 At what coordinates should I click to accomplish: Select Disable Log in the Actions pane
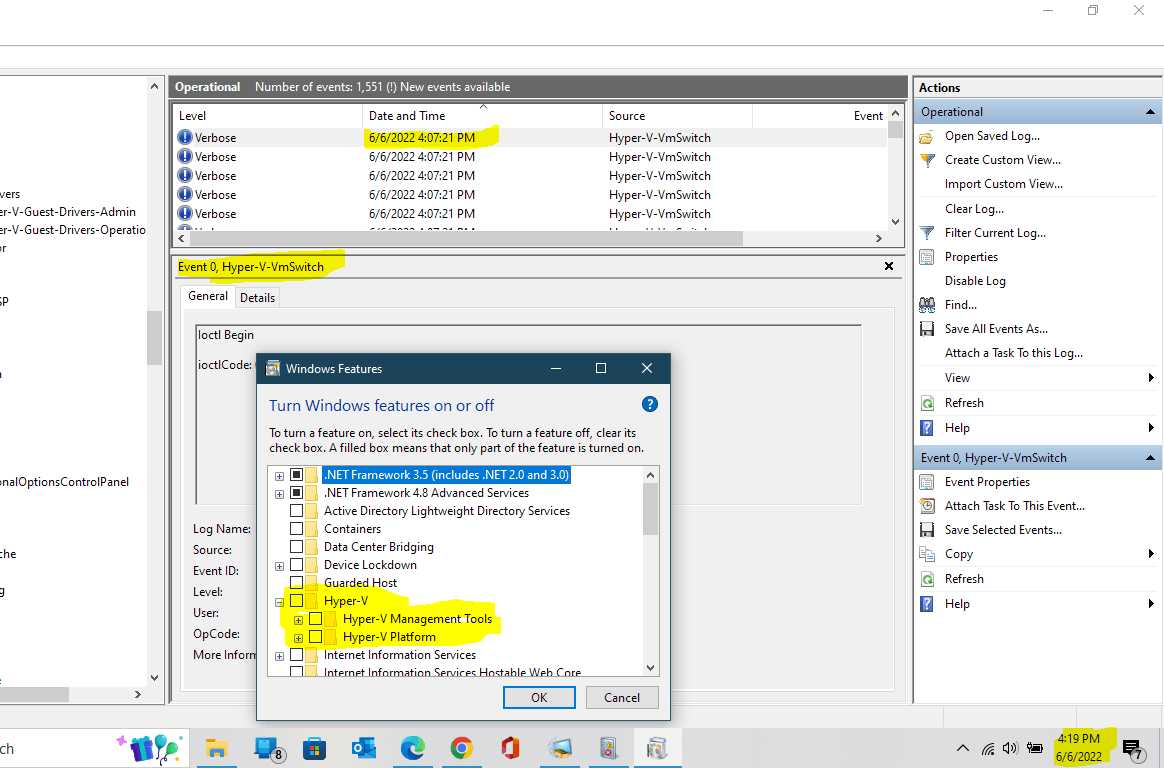pos(975,281)
